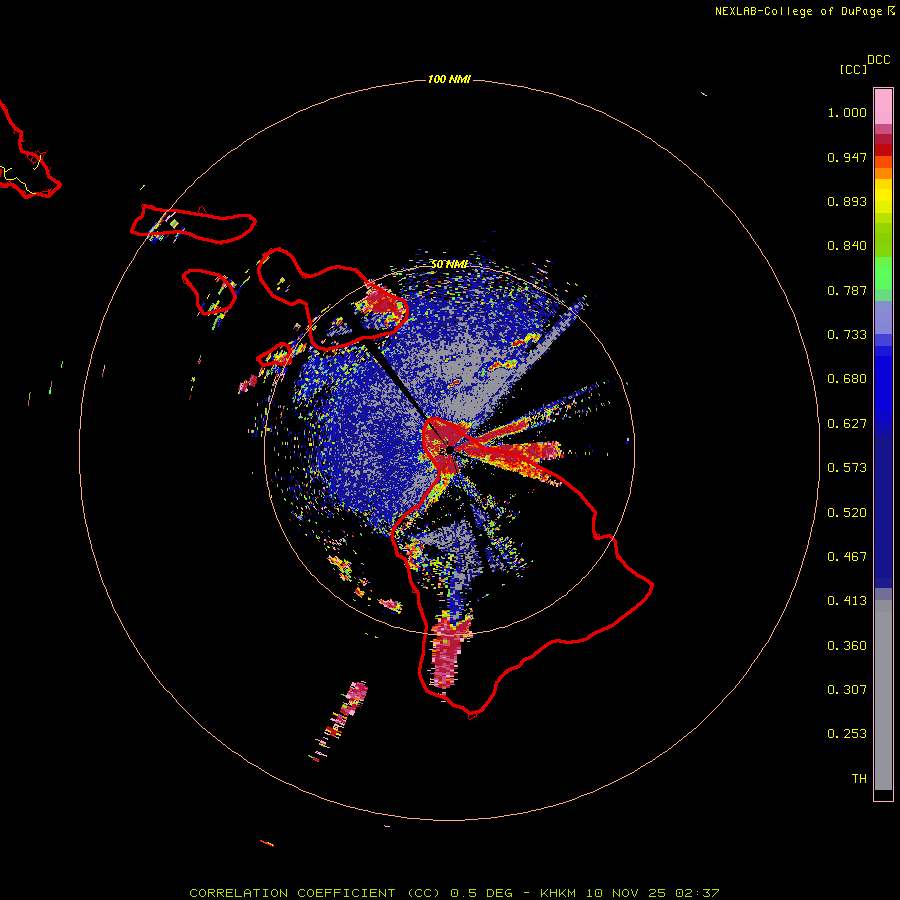Click the 50 NMI range ring label
The width and height of the screenshot is (900, 900).
(449, 264)
